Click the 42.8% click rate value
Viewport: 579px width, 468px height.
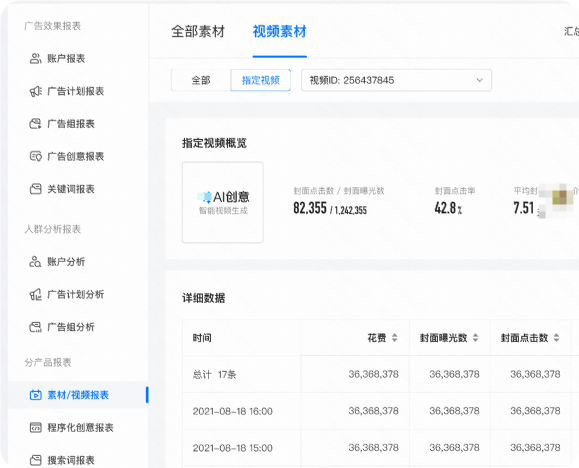click(448, 208)
